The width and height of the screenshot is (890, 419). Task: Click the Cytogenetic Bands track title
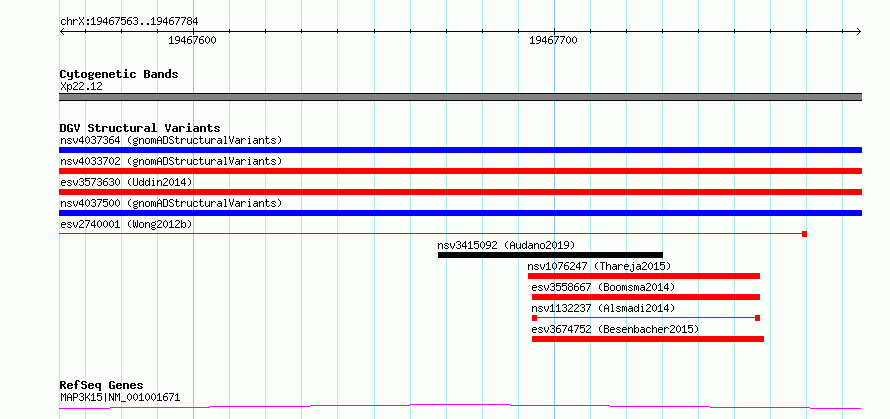(119, 74)
